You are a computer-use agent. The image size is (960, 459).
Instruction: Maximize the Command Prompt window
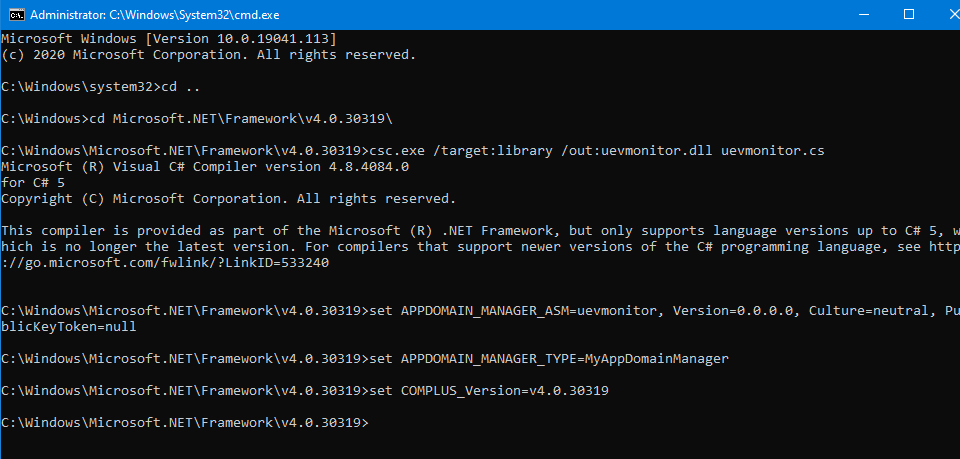(909, 14)
